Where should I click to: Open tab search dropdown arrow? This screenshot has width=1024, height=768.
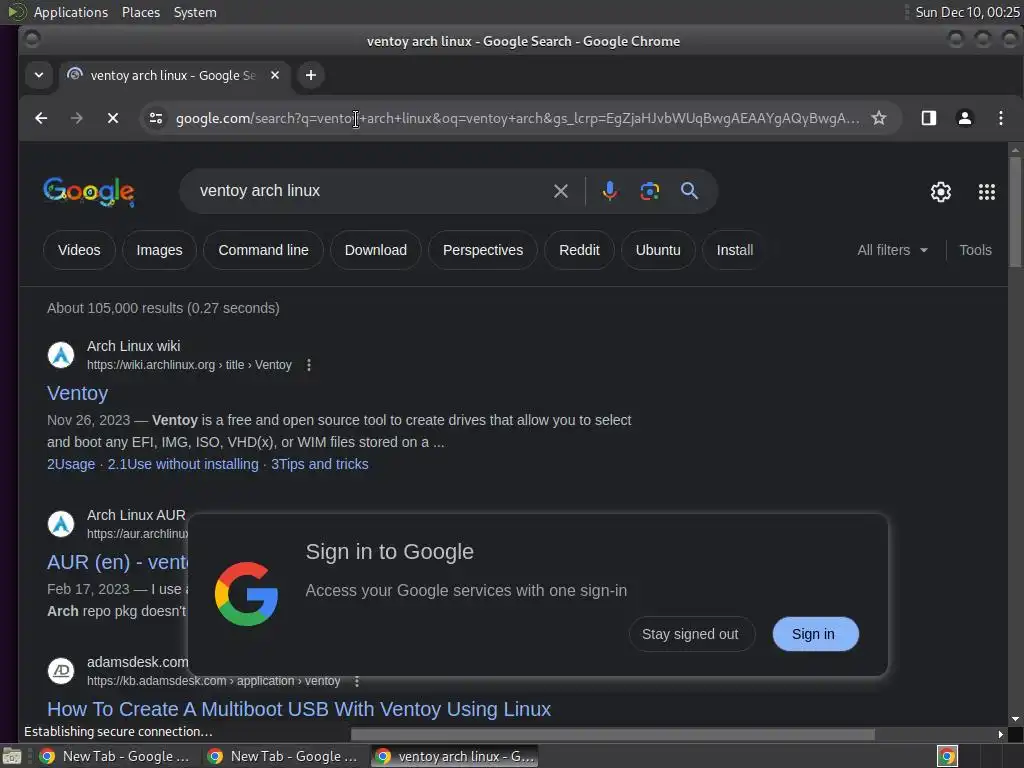click(x=39, y=75)
